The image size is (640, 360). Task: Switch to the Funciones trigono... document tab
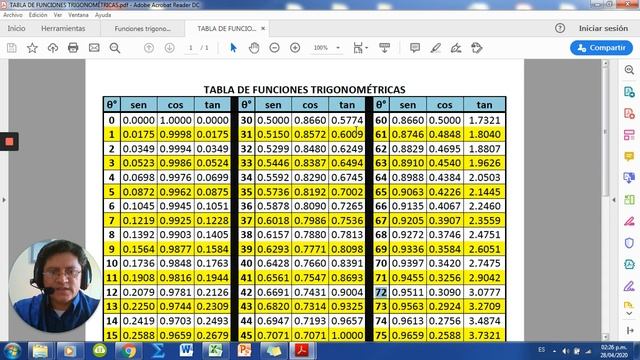tap(142, 29)
